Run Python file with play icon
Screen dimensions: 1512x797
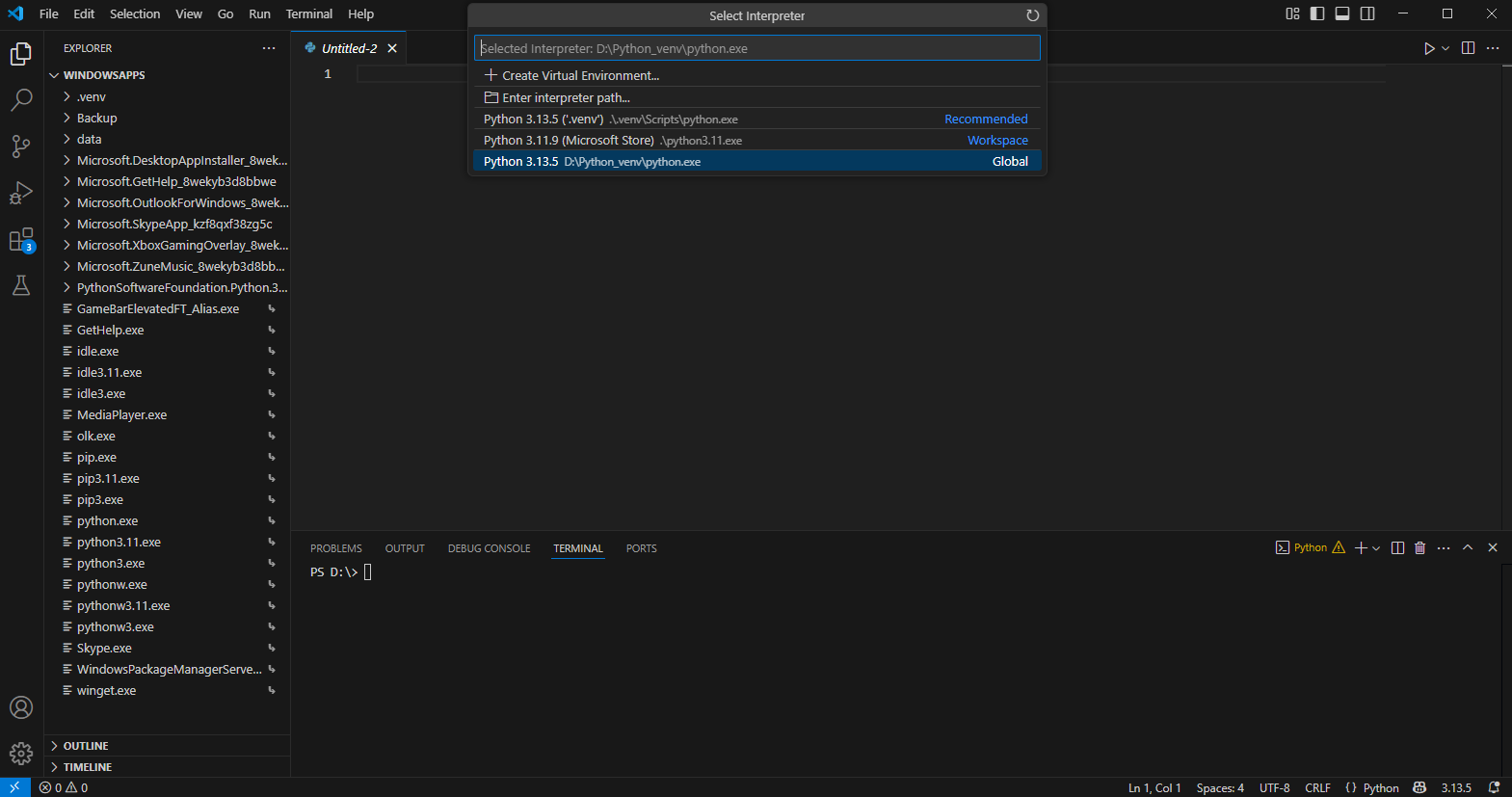coord(1429,48)
